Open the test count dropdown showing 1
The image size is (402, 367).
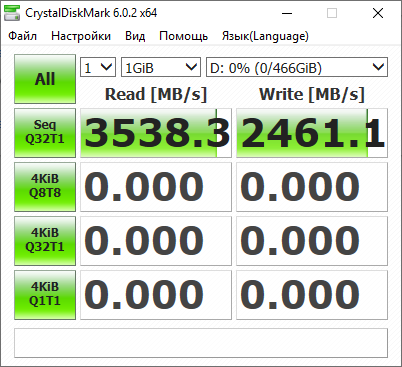pyautogui.click(x=98, y=67)
